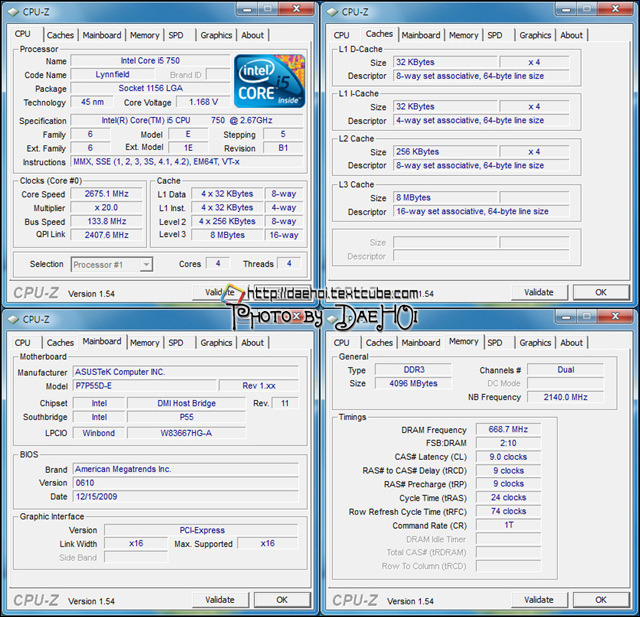The image size is (640, 617).
Task: Open About tab in top-left window
Action: point(252,35)
